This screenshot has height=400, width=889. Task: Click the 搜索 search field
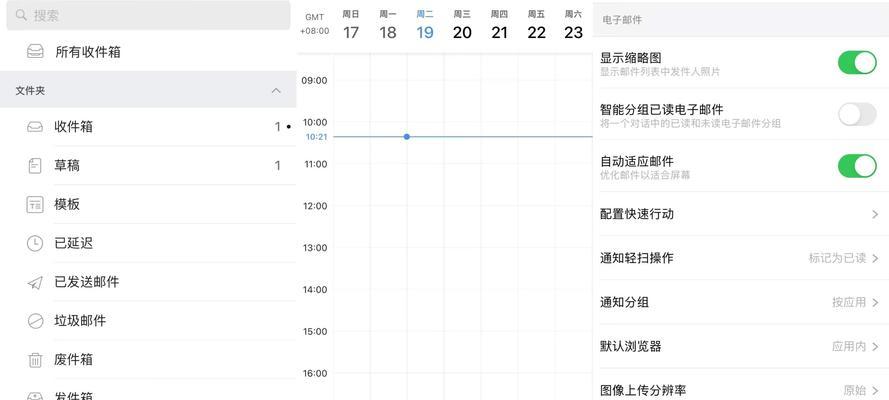coord(148,16)
